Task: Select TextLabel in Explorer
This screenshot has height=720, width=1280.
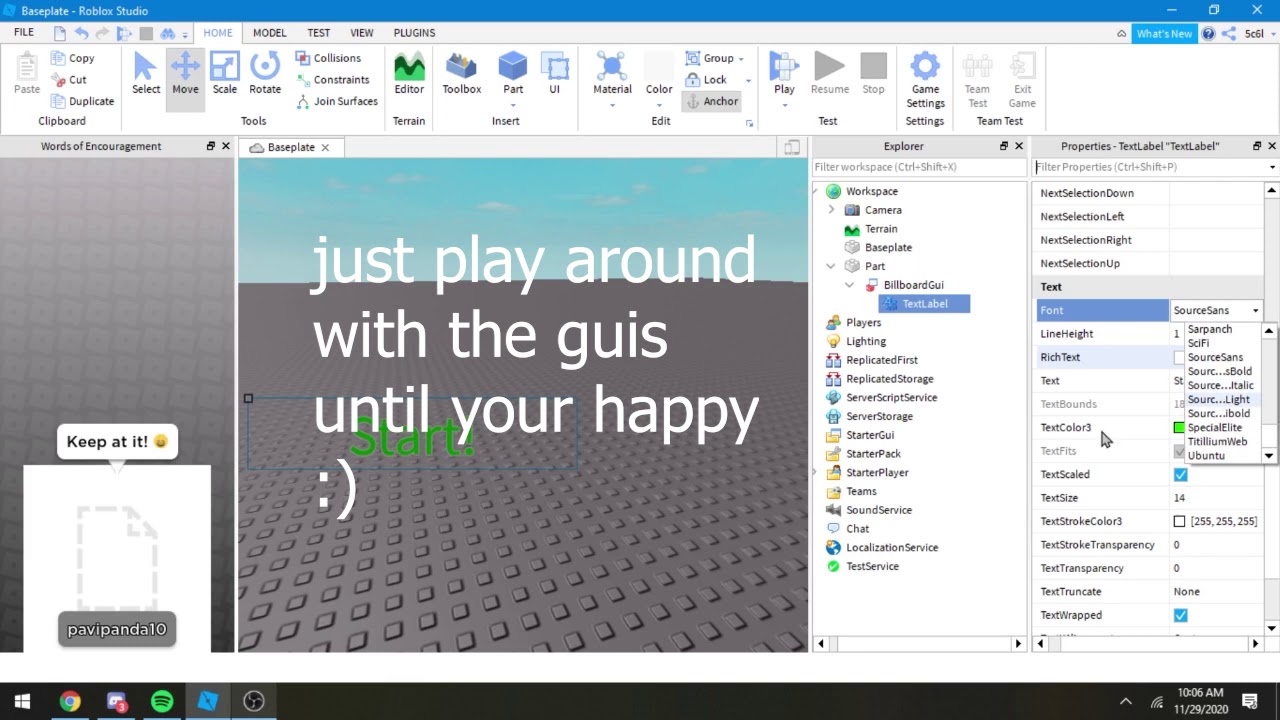Action: (924, 304)
